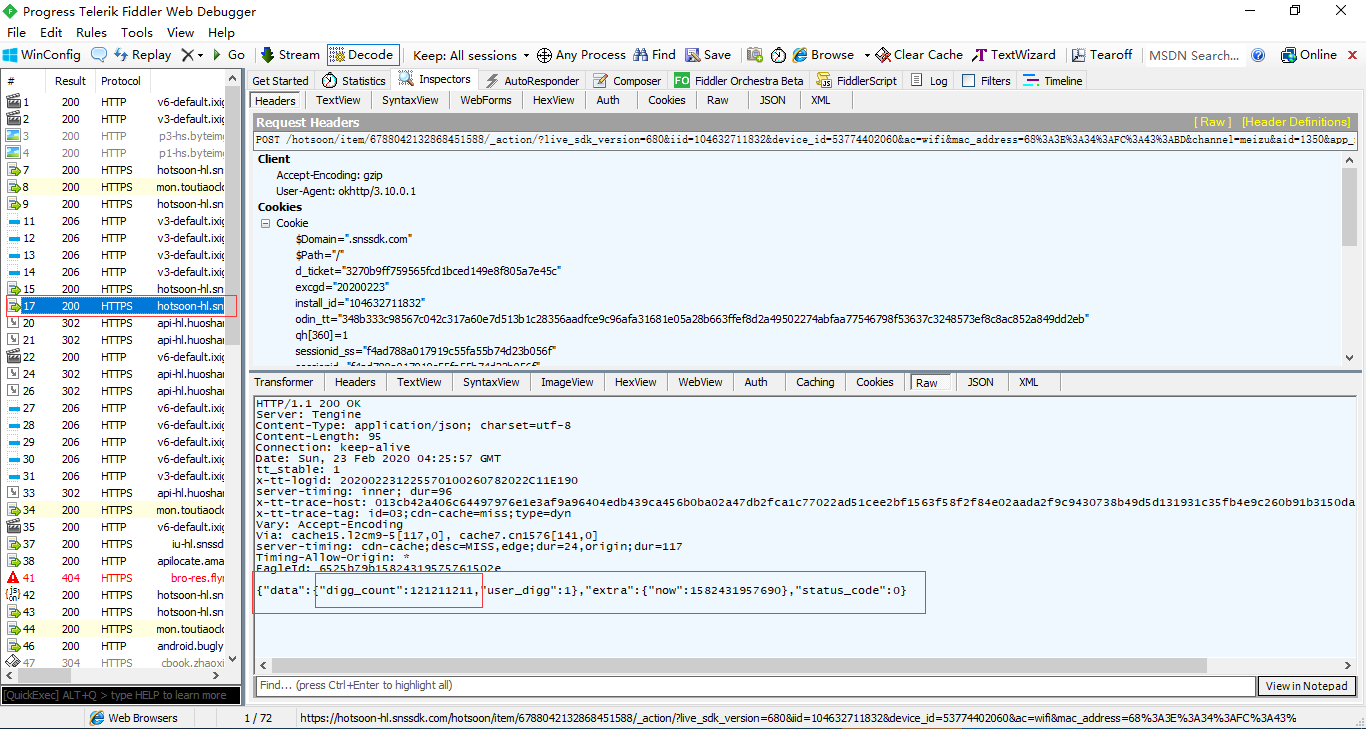Open the Help menu

pyautogui.click(x=221, y=33)
